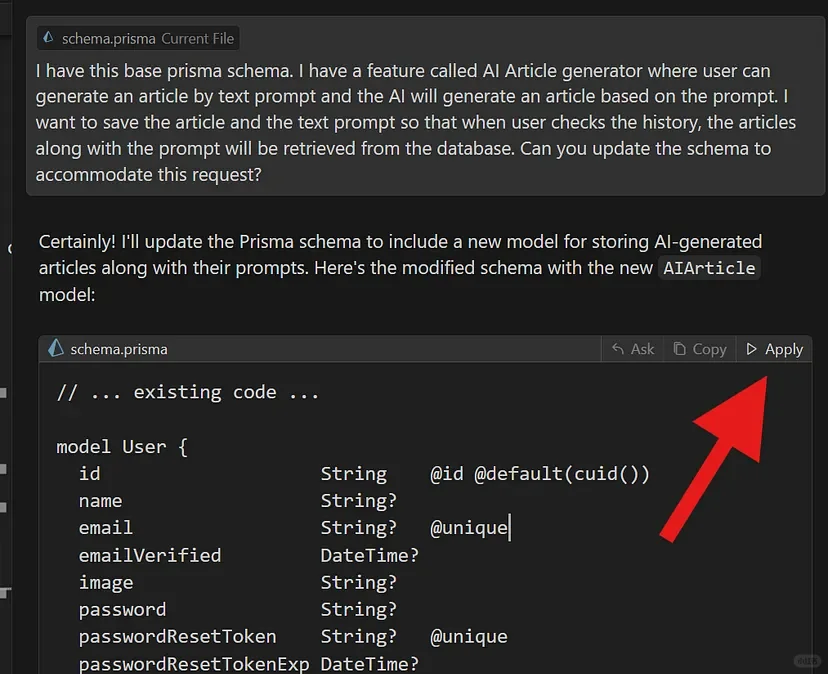Viewport: 828px width, 674px height.
Task: Open the schema.prisma filename in the code header
Action: click(x=119, y=349)
